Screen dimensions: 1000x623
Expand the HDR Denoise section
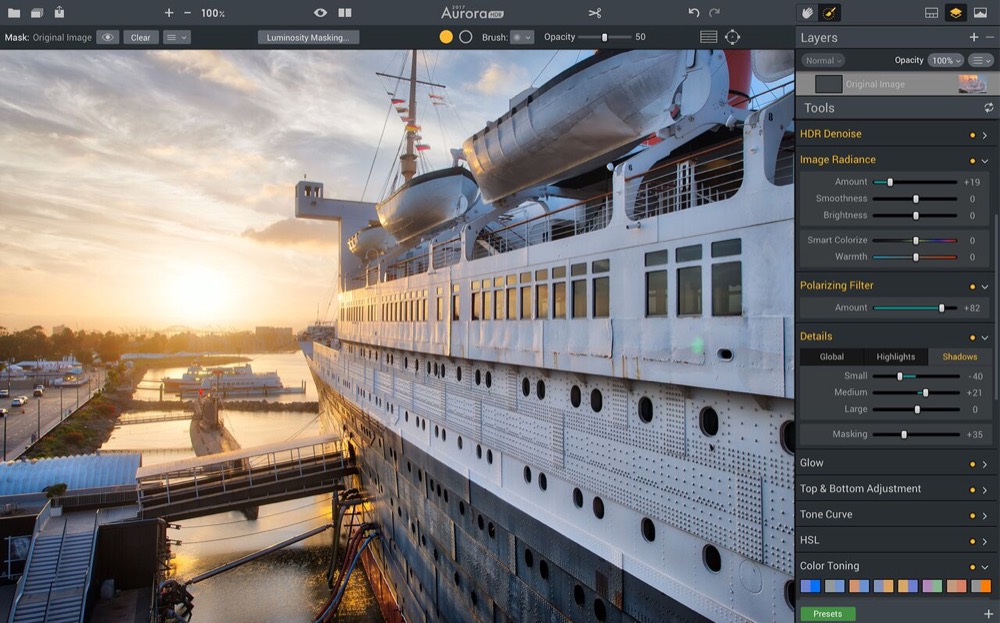click(x=984, y=134)
